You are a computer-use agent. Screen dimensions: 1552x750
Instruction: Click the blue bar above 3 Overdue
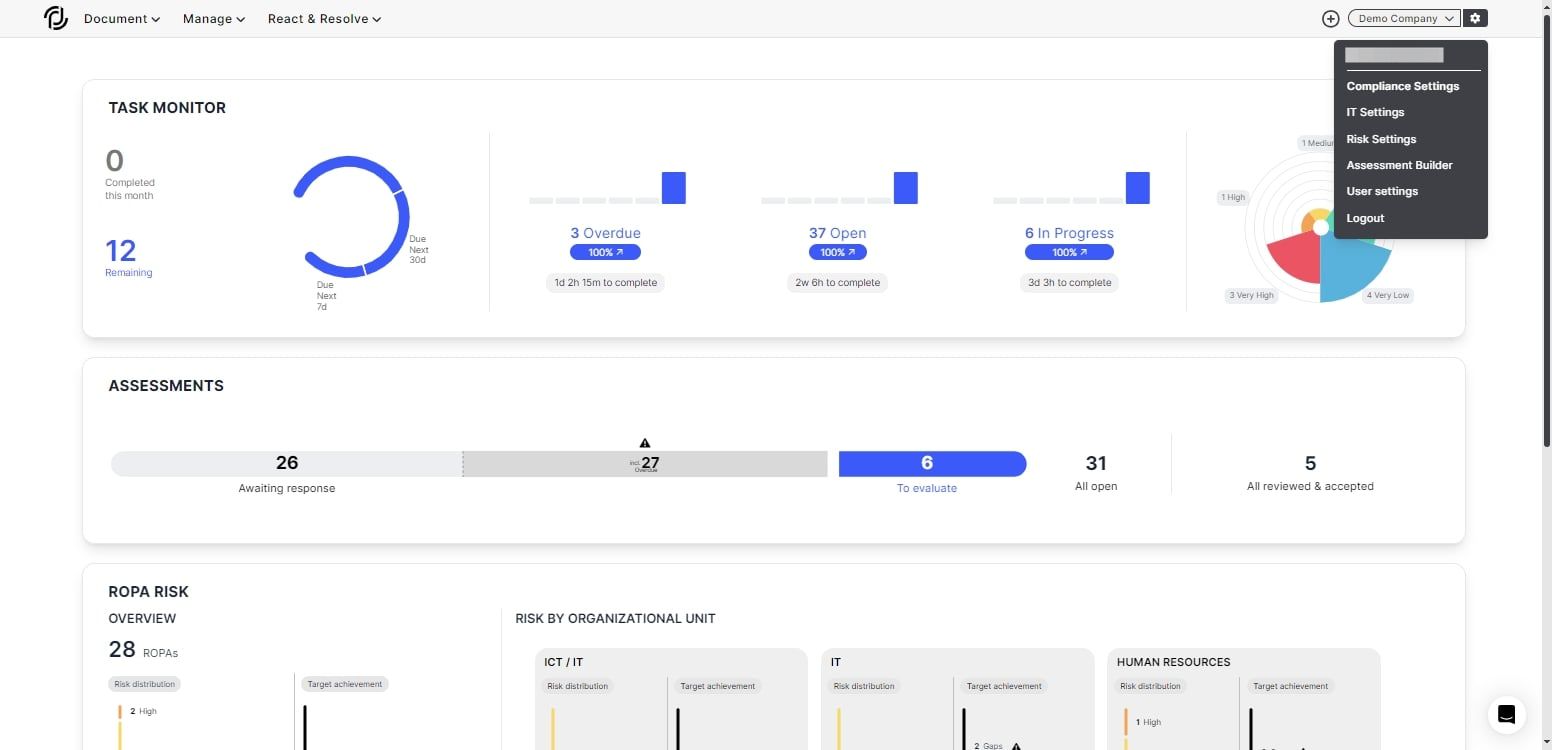[x=674, y=188]
